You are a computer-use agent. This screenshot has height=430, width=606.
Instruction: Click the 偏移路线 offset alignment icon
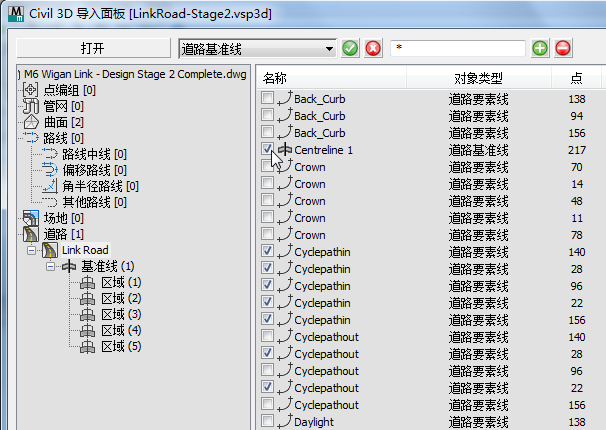click(x=50, y=170)
